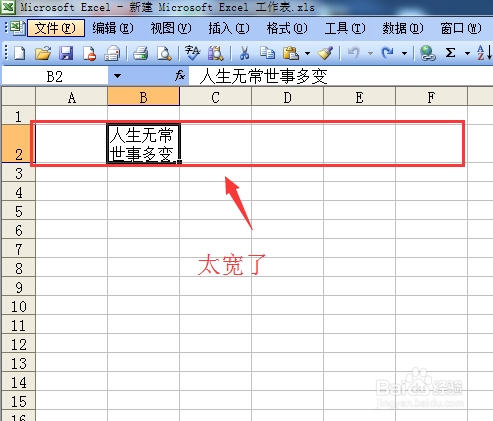The image size is (493, 421).
Task: Open the 格式(O) menu
Action: pos(287,28)
